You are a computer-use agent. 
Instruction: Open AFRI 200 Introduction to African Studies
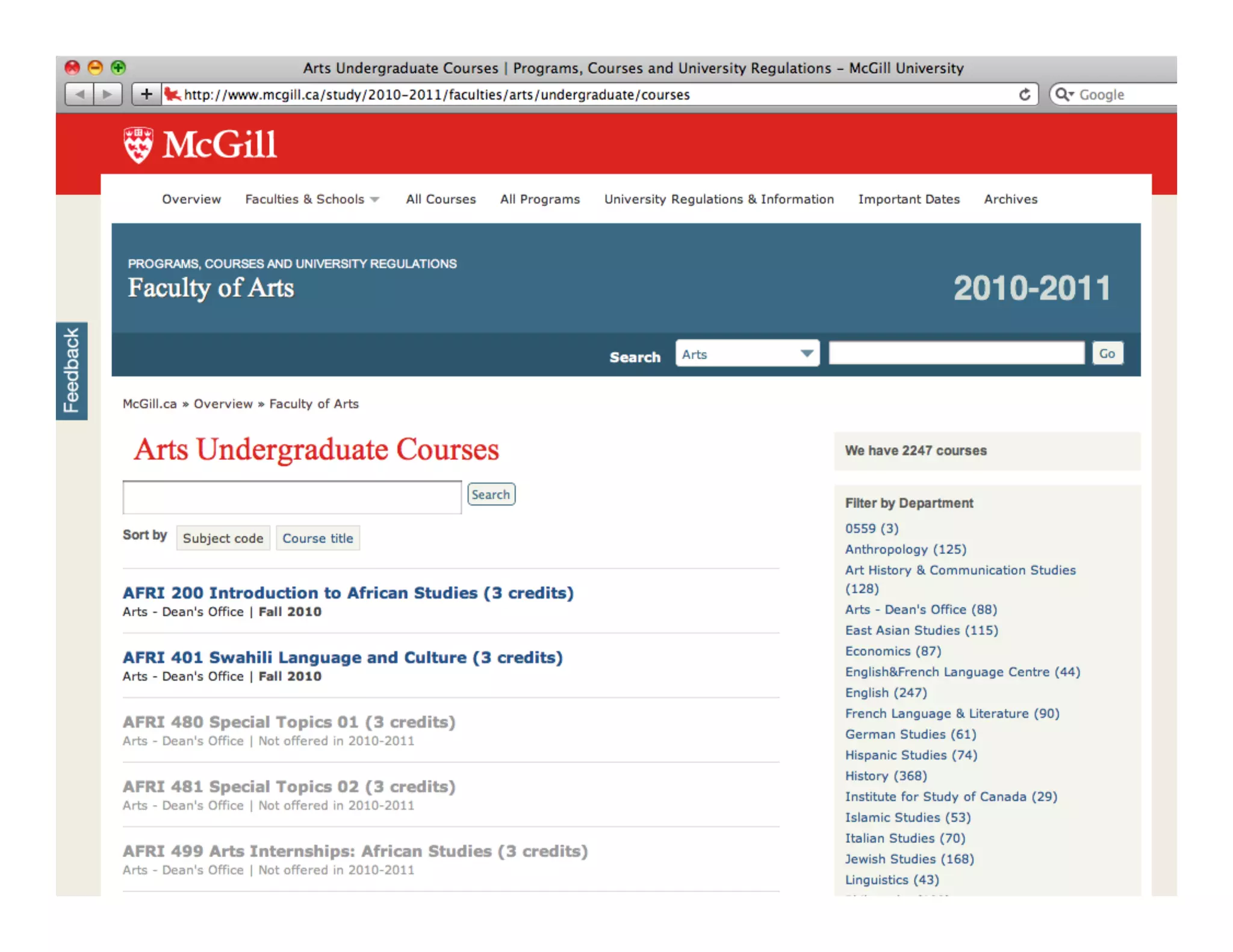348,593
